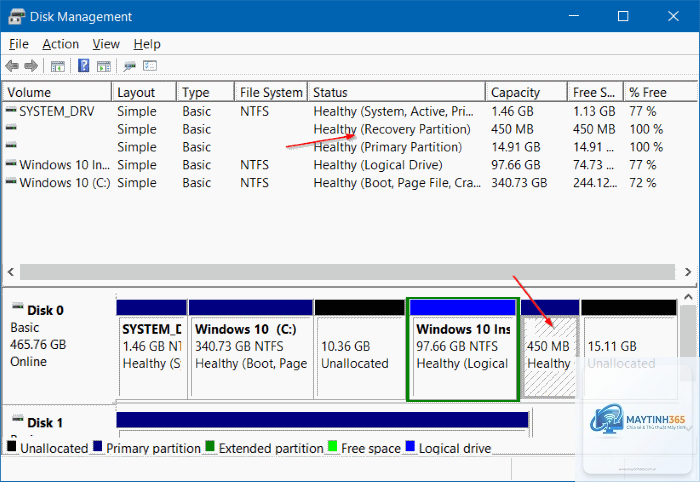
Task: Click the blue Logical drive legend swatch
Action: click(410, 446)
